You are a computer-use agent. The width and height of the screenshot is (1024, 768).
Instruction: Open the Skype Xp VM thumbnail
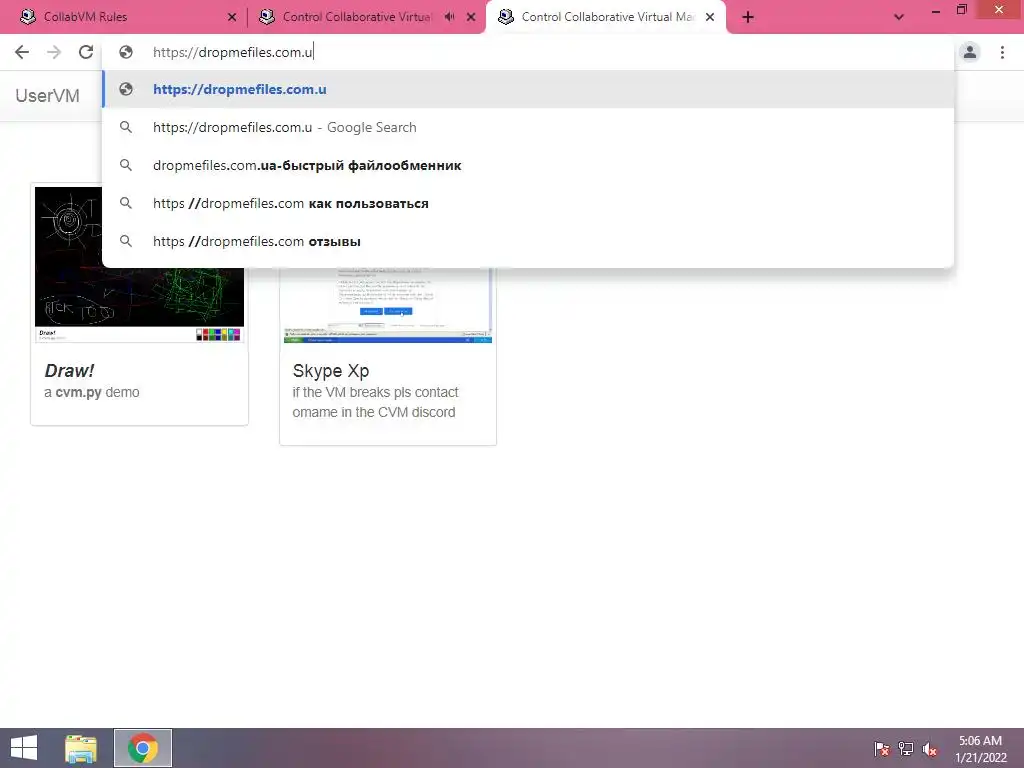click(387, 305)
